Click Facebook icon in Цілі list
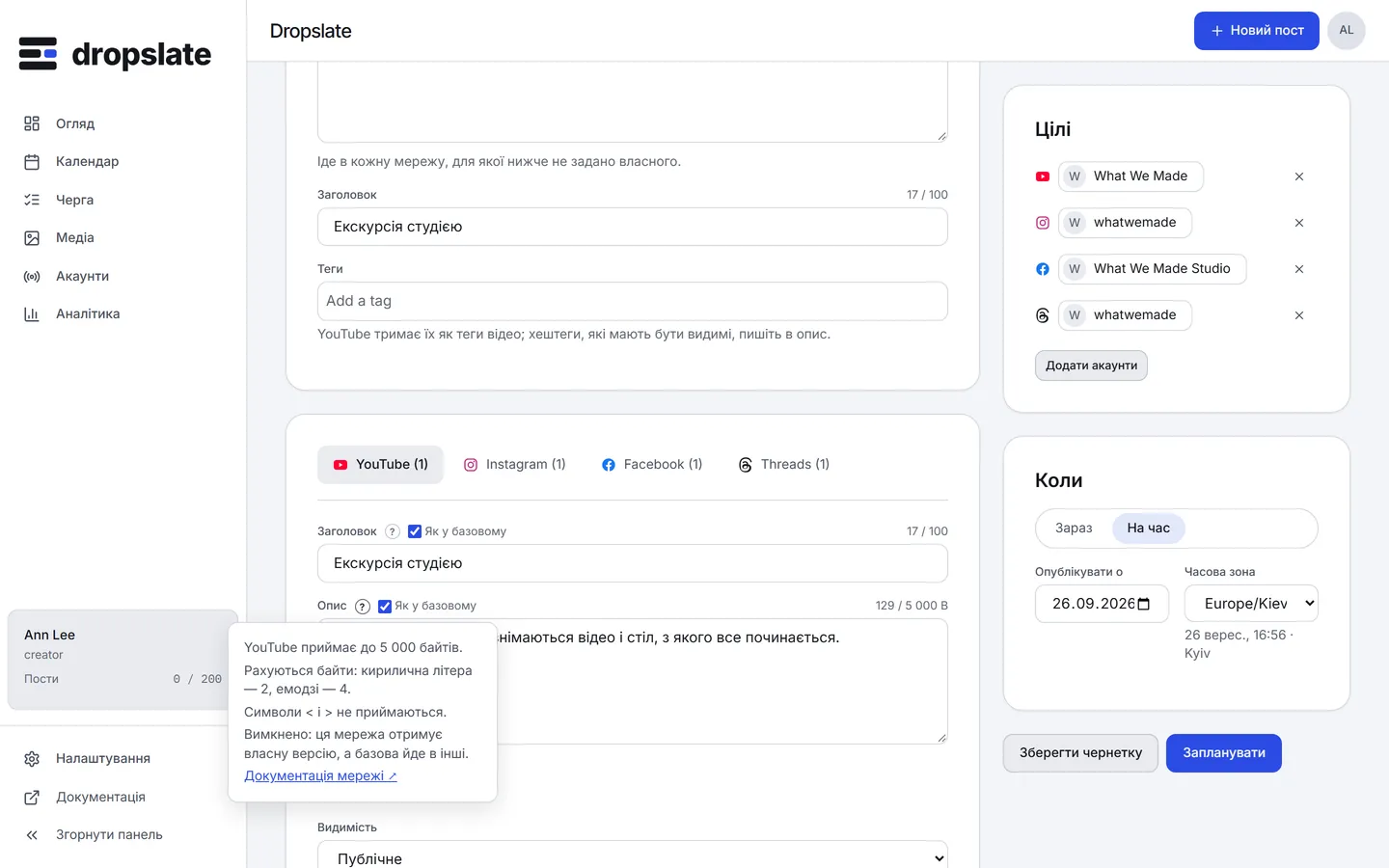Viewport: 1389px width, 868px height. tap(1043, 269)
